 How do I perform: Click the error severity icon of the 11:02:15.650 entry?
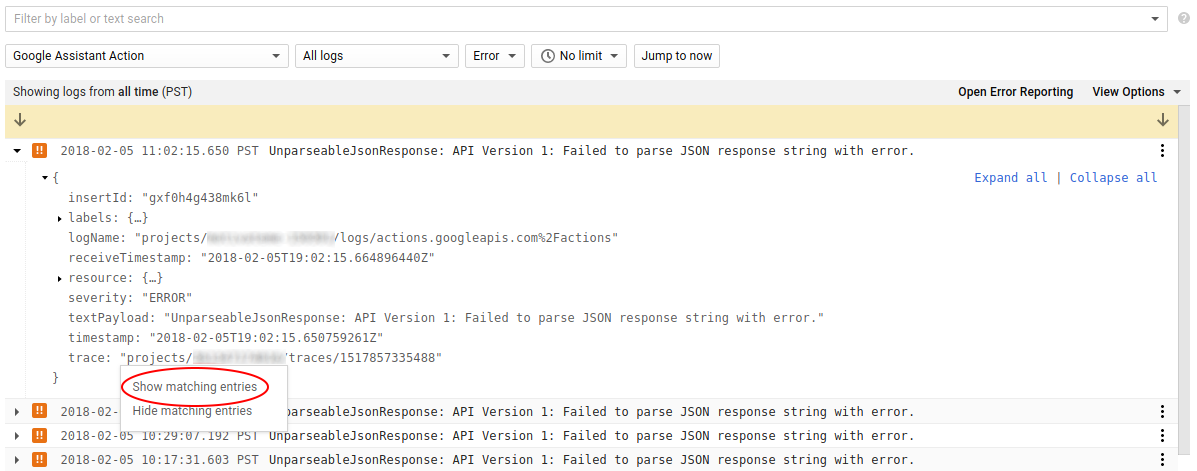tap(40, 151)
